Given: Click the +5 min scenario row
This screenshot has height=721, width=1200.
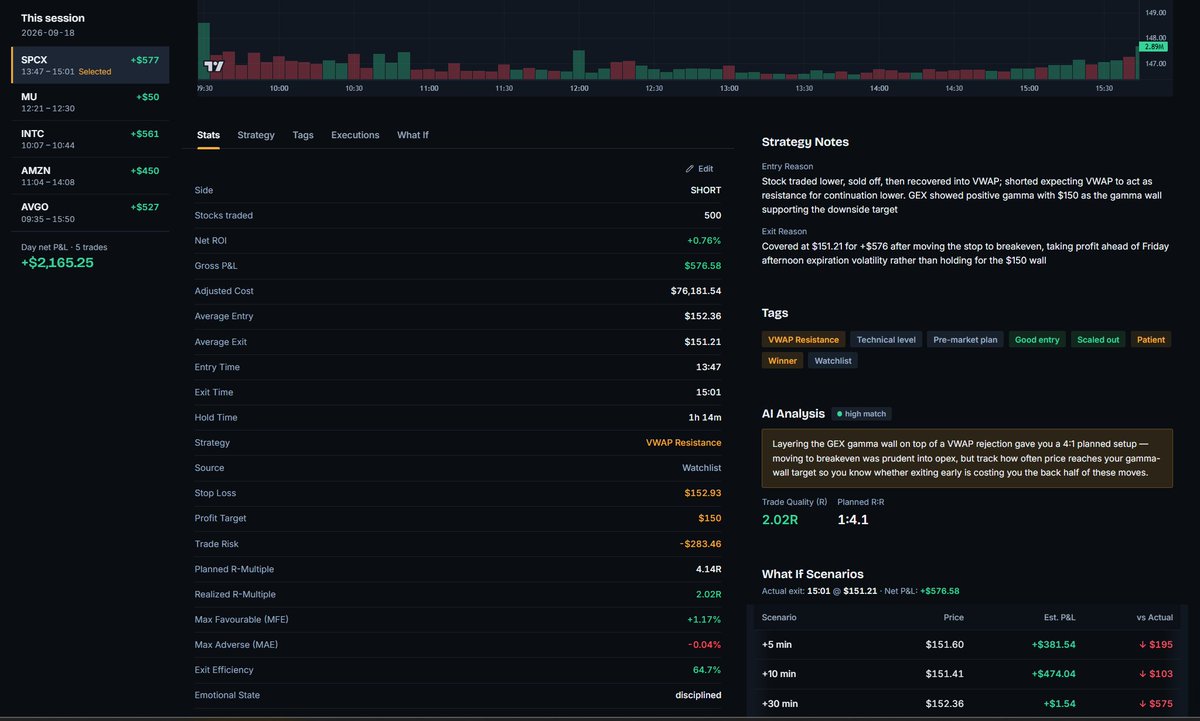Looking at the screenshot, I should 966,645.
